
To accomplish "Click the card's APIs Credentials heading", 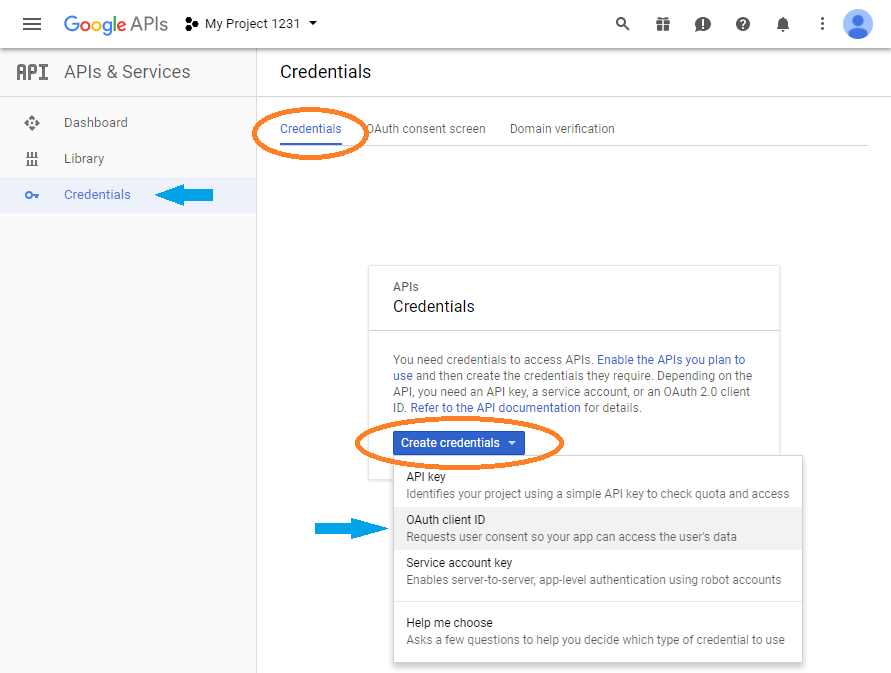I will click(434, 298).
